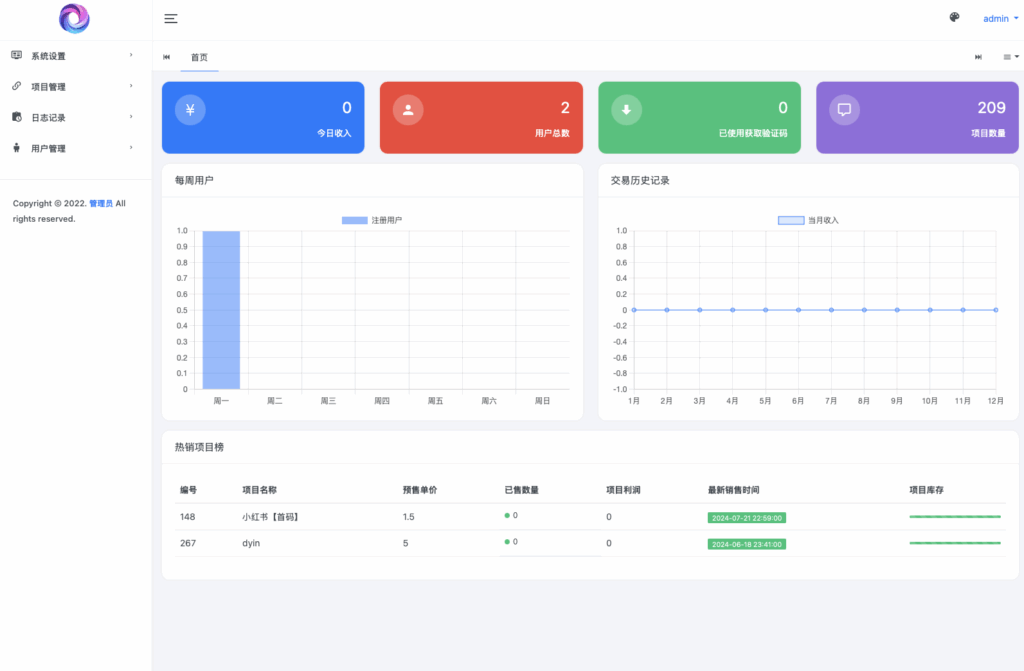
Task: Click the logo at top left
Action: 74,18
